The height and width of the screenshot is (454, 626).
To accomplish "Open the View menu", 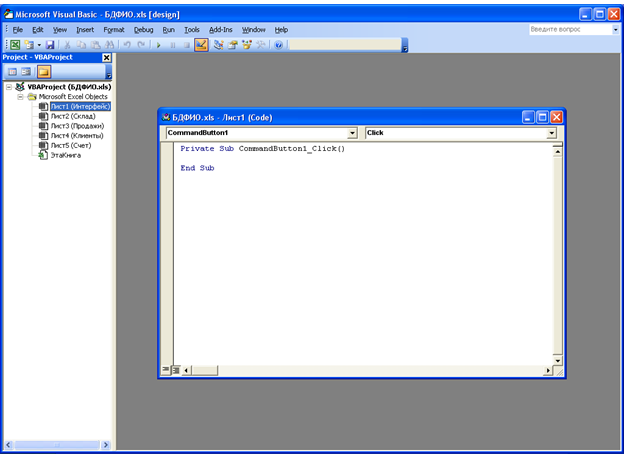I will pos(60,30).
